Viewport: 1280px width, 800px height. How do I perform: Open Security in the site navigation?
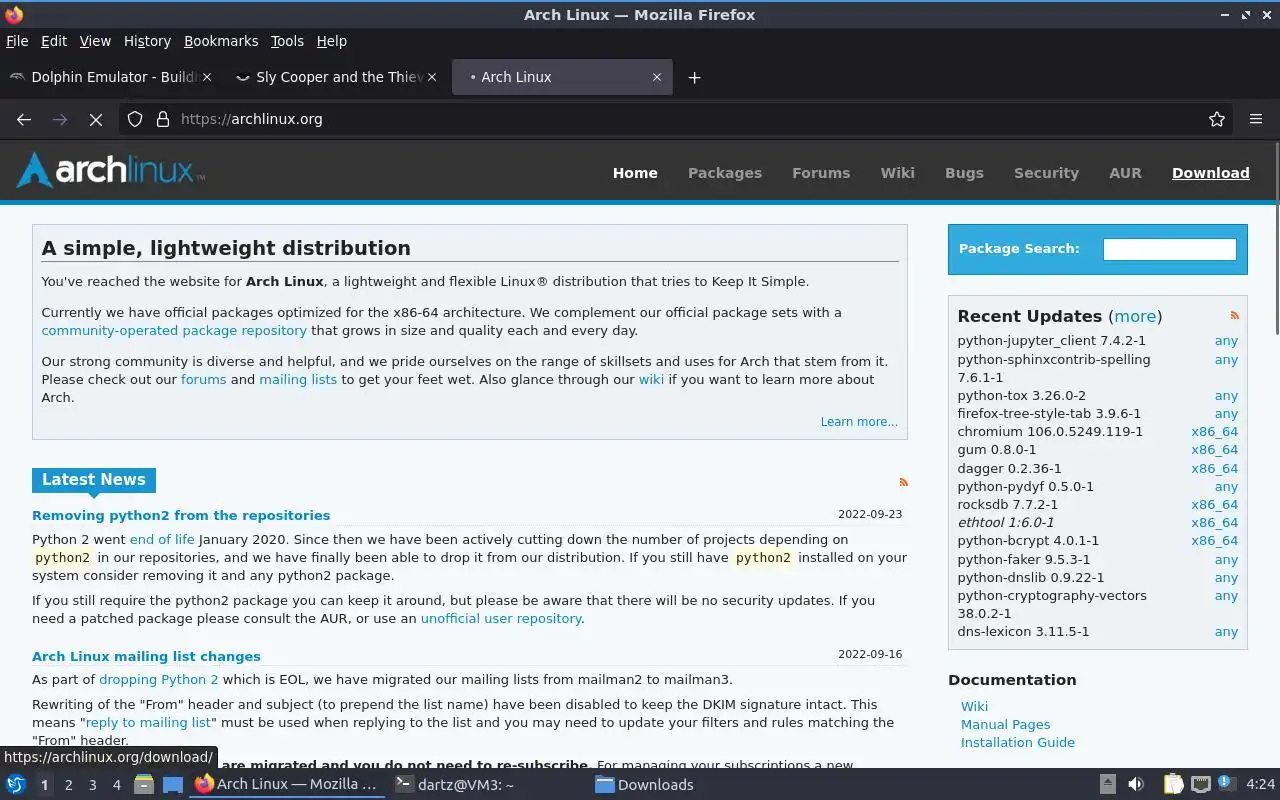[x=1046, y=173]
